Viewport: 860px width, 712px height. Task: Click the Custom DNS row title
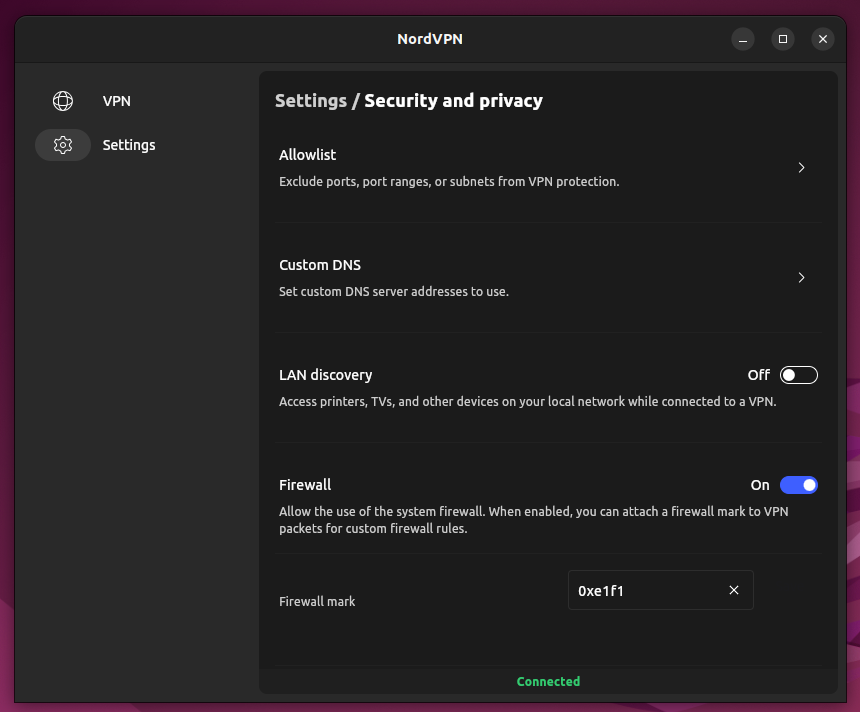[319, 265]
